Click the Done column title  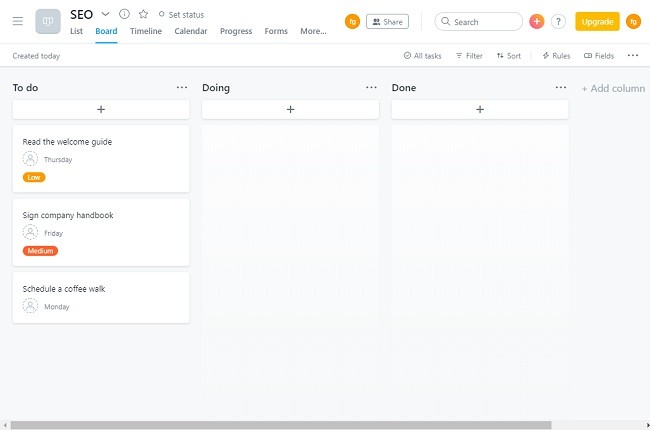[x=404, y=88]
